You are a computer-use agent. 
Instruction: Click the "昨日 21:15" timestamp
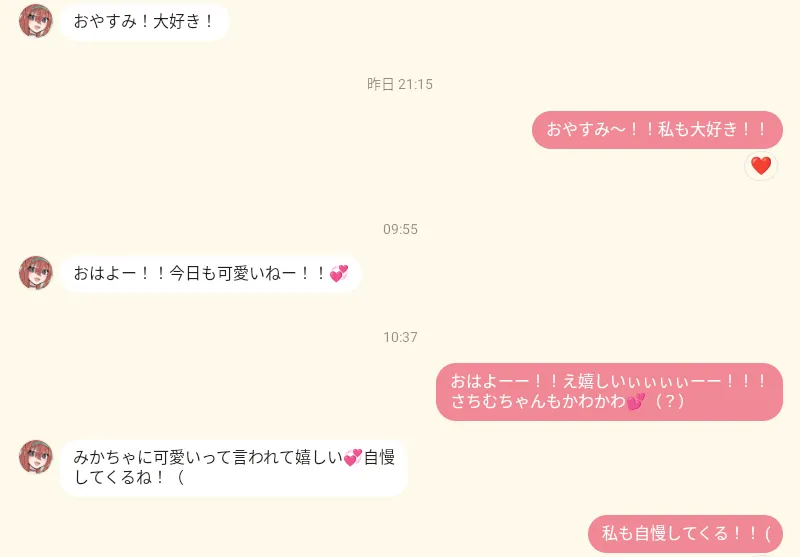pyautogui.click(x=400, y=84)
